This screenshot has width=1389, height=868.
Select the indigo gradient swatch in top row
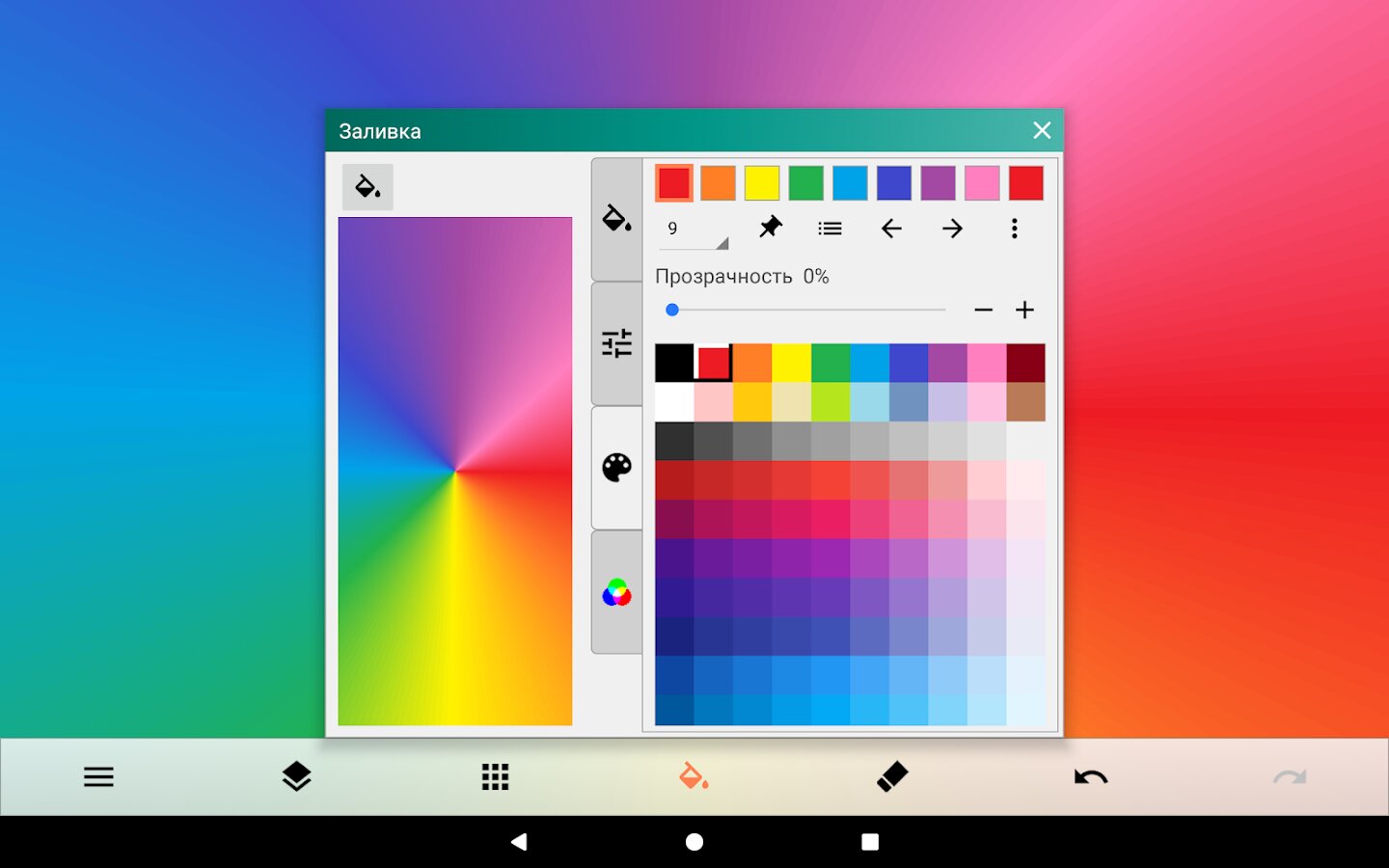click(x=894, y=183)
